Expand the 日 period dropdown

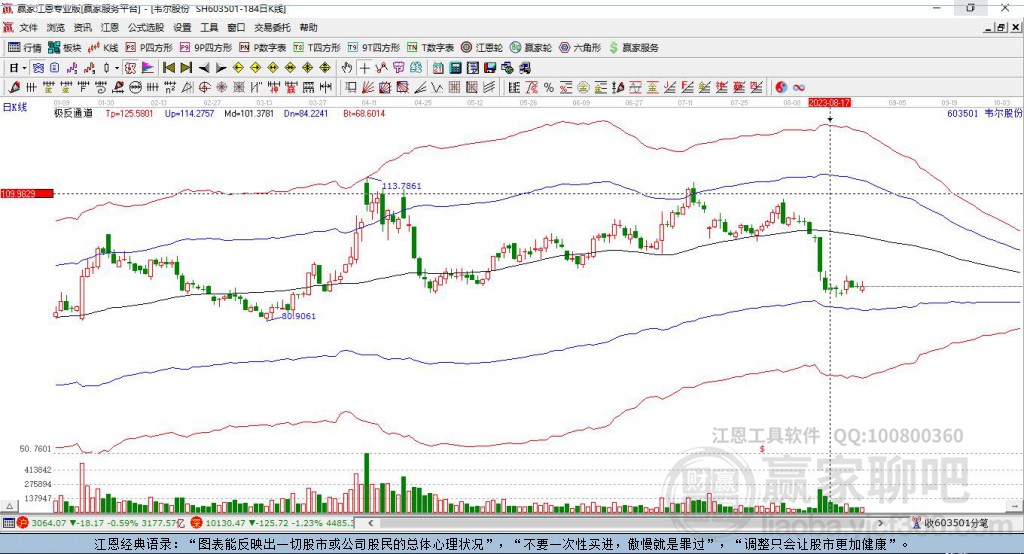point(24,68)
